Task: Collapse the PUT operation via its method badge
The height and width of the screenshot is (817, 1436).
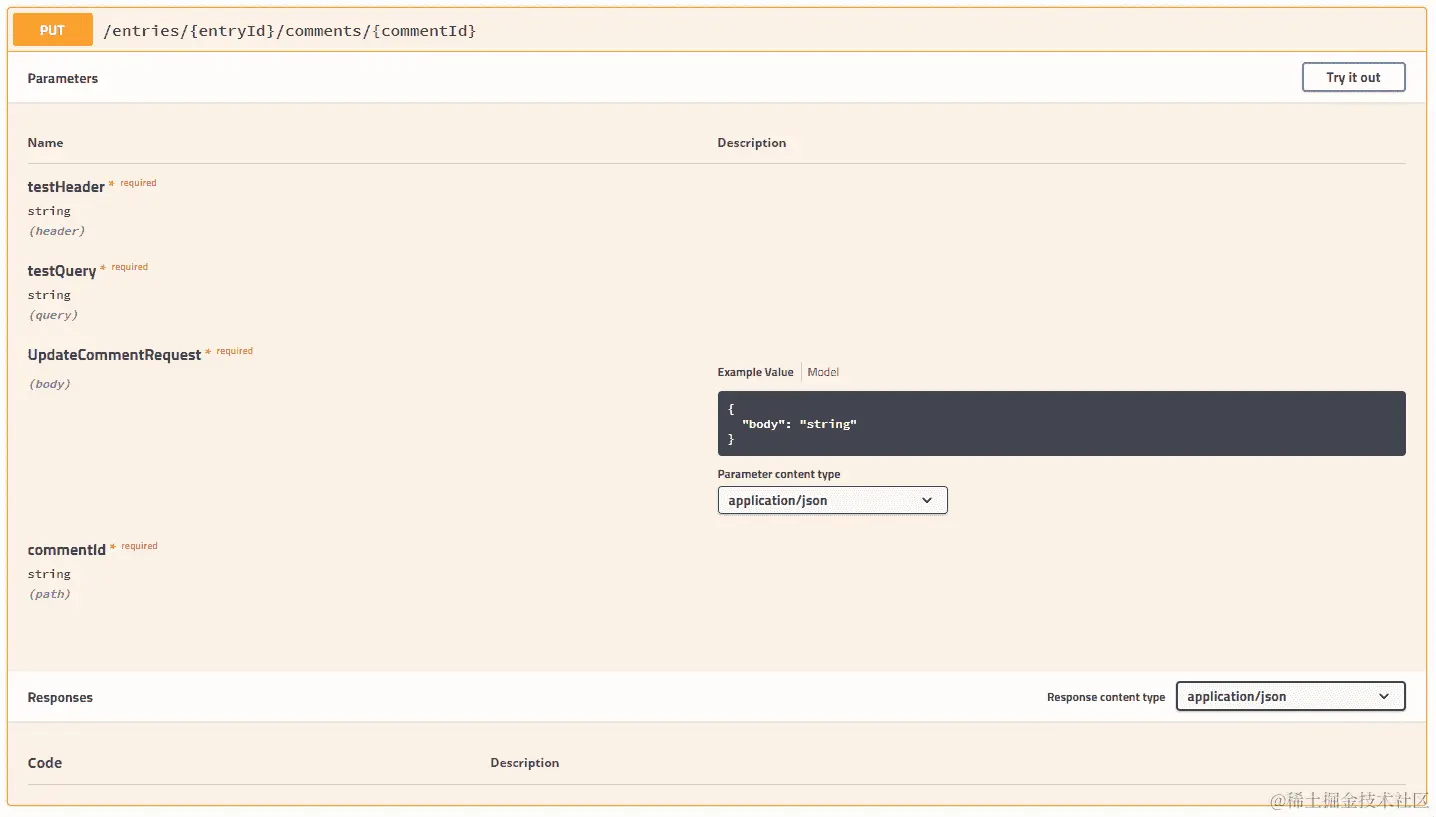Action: (53, 30)
